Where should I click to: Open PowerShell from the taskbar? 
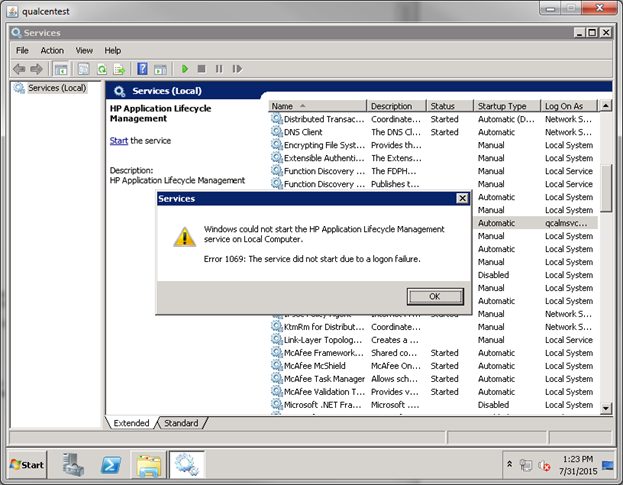pyautogui.click(x=111, y=465)
